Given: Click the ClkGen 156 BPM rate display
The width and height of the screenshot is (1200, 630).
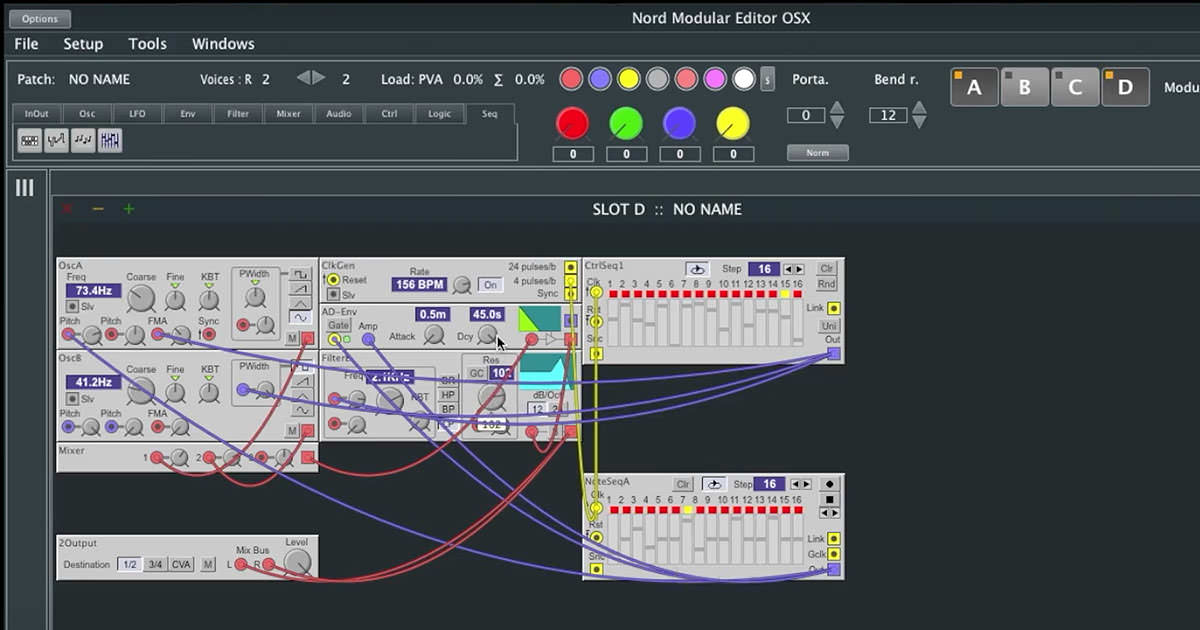Looking at the screenshot, I should tap(419, 285).
